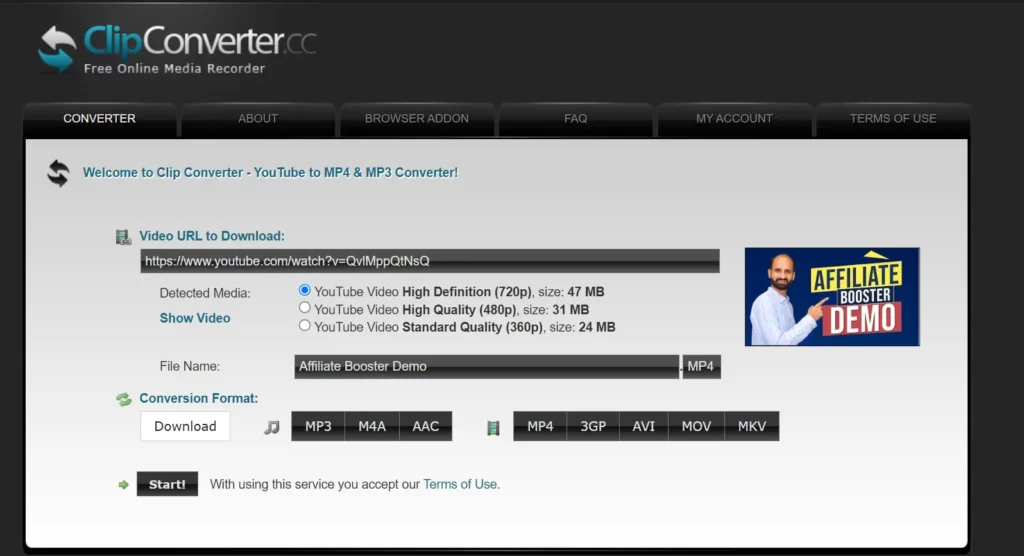Image resolution: width=1024 pixels, height=556 pixels.
Task: Open the Converter tab
Action: pyautogui.click(x=99, y=119)
